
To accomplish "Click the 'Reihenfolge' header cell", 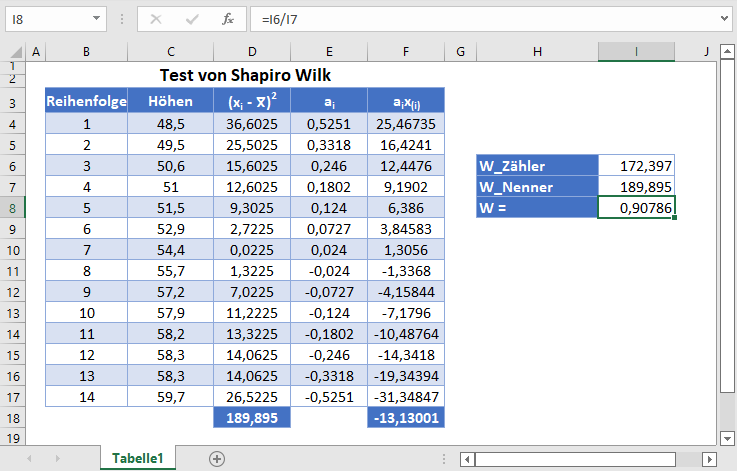I will [x=86, y=101].
